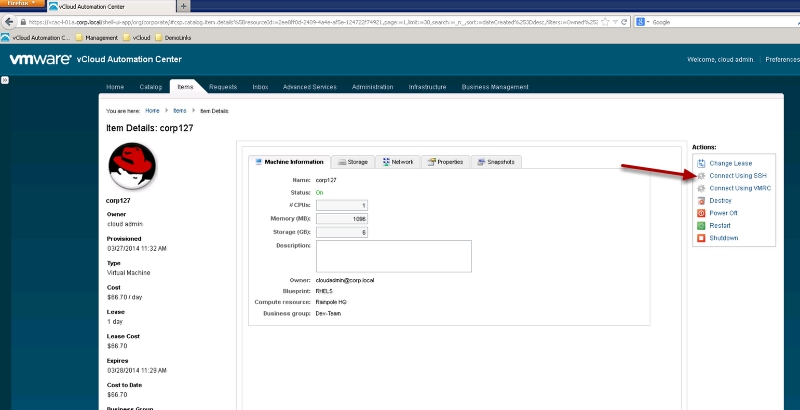
Task: Click the Destroy action icon
Action: [x=701, y=201]
